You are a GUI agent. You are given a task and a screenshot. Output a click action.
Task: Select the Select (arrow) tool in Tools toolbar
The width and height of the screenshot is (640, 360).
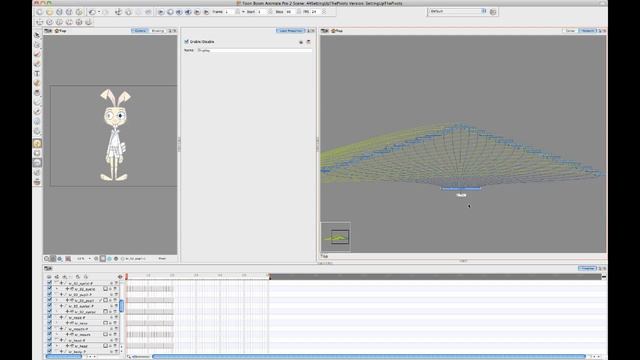click(x=37, y=35)
